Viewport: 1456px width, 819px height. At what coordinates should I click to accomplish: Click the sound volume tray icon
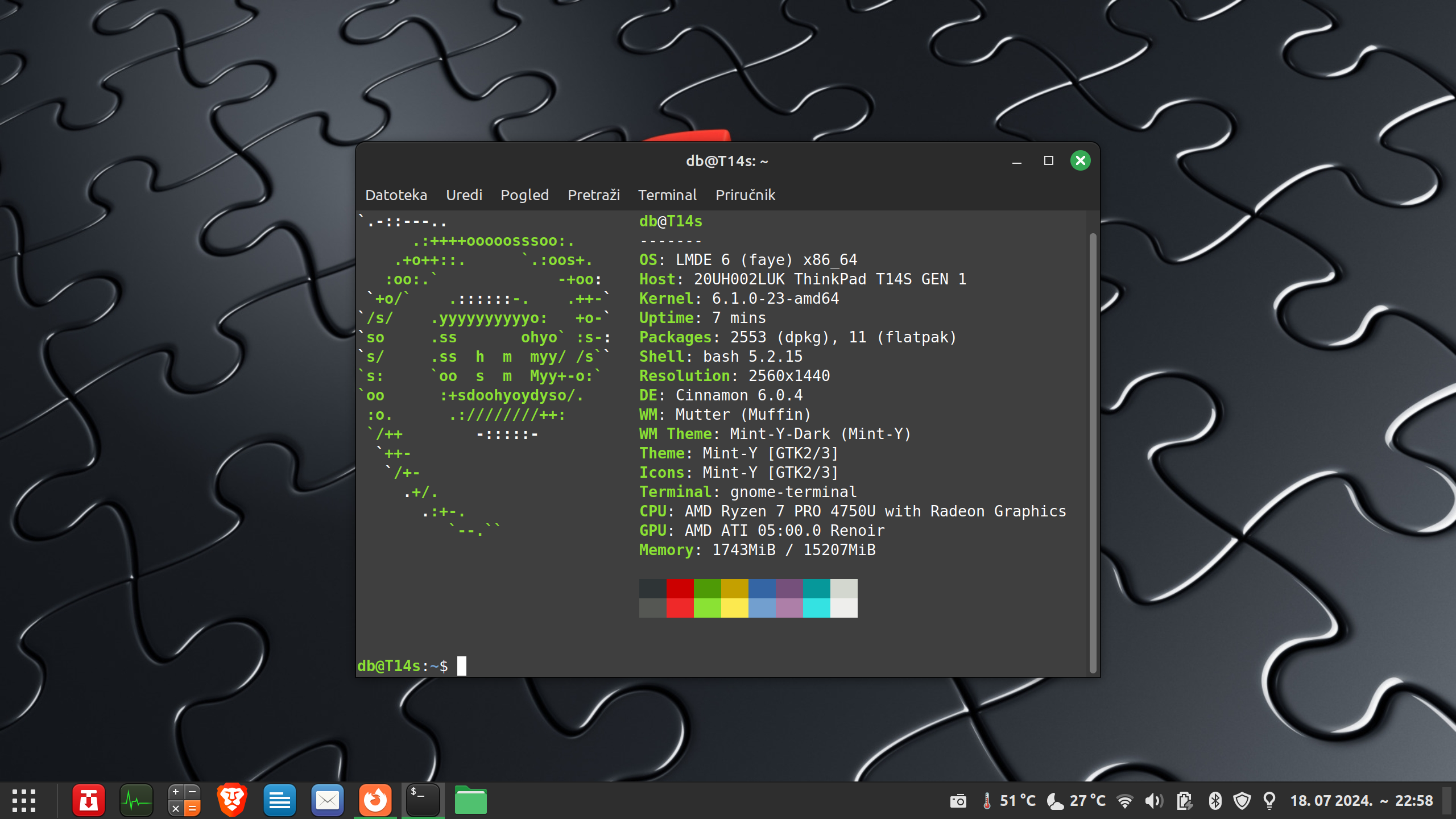(x=1154, y=801)
